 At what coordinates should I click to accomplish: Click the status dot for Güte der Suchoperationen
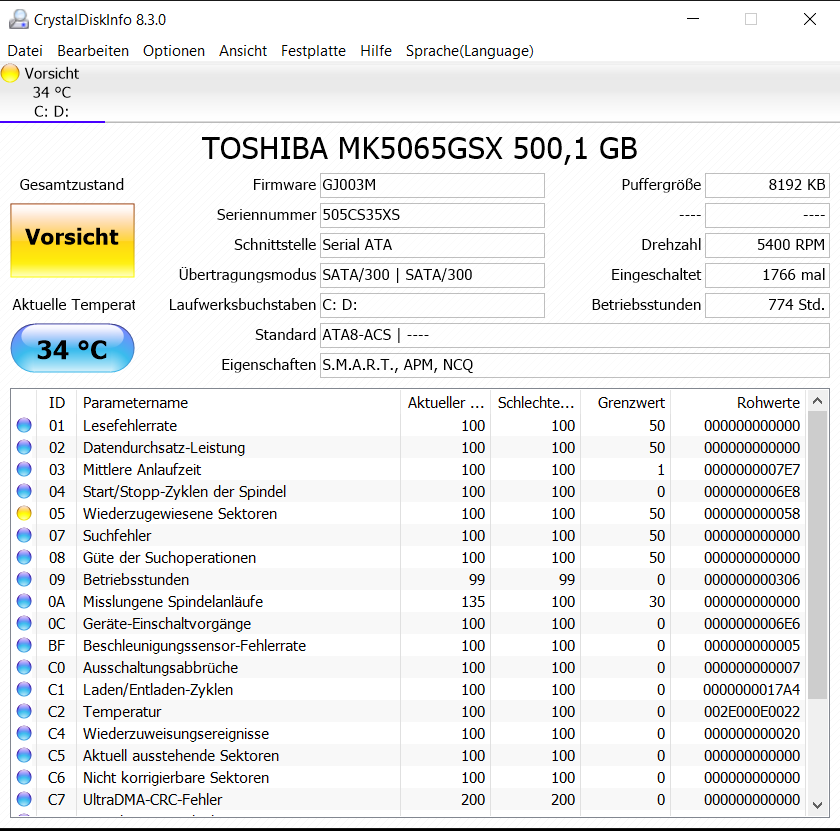(24, 557)
